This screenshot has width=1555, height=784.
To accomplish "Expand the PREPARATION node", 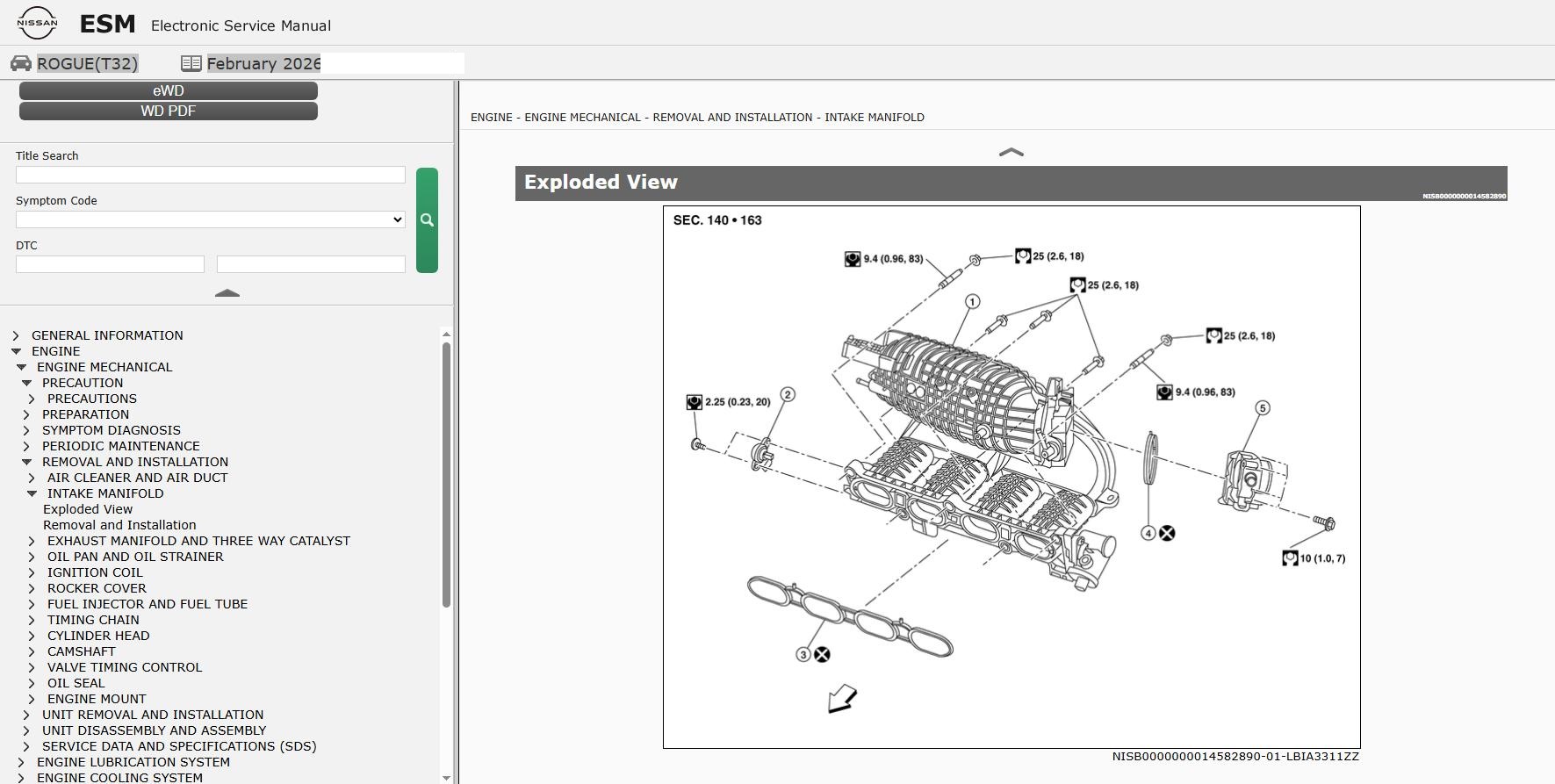I will click(x=26, y=414).
